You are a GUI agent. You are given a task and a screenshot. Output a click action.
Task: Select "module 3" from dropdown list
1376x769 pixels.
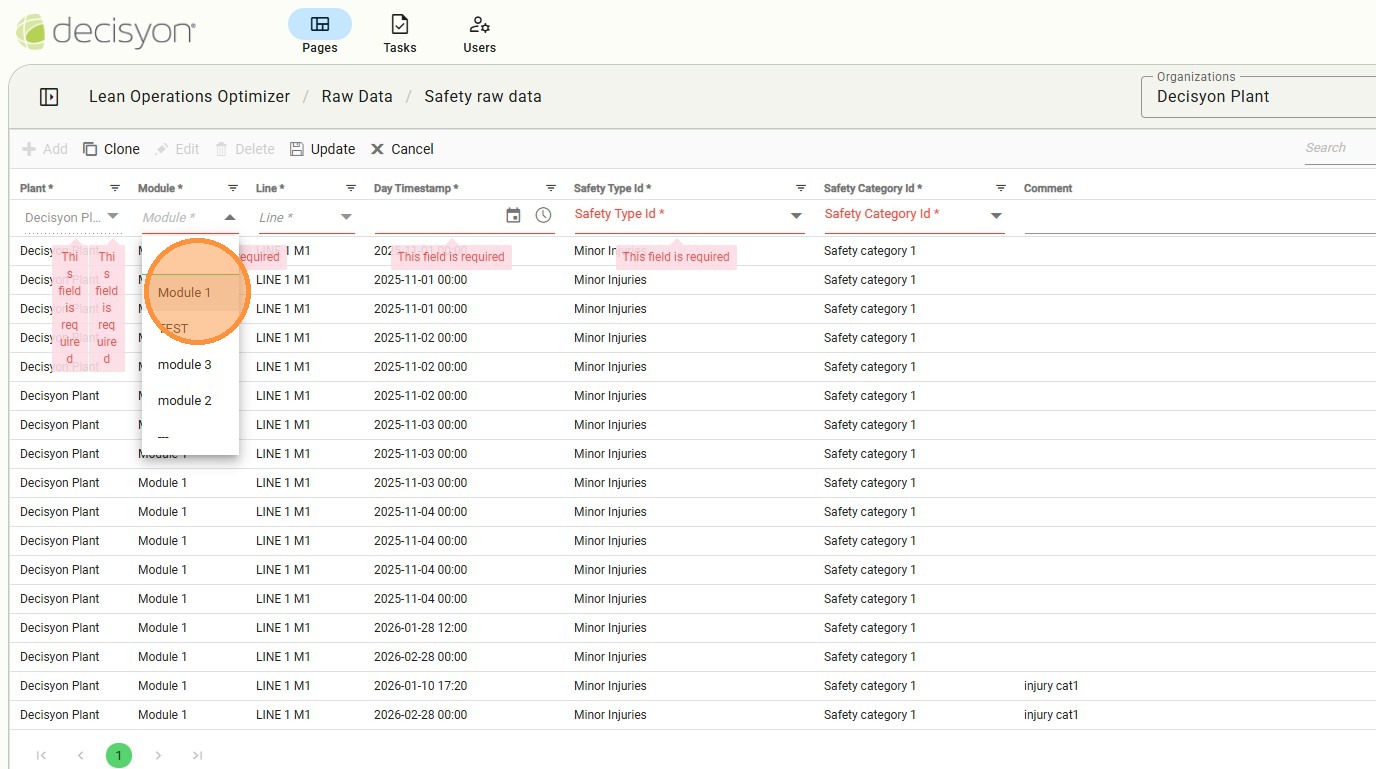pyautogui.click(x=185, y=365)
